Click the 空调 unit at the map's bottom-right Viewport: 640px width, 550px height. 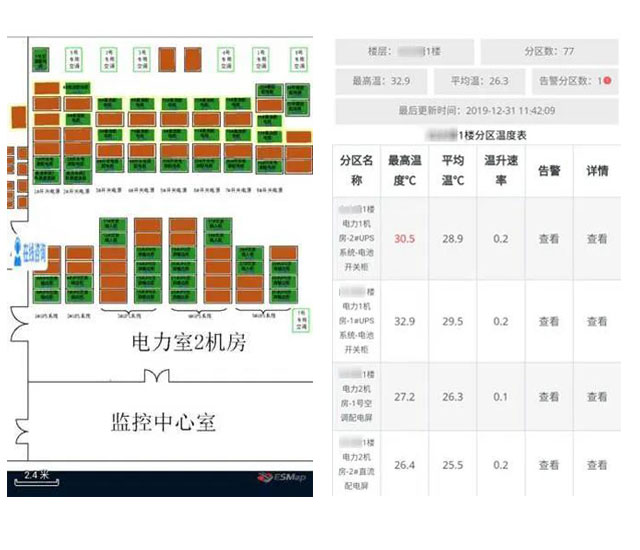tap(299, 320)
